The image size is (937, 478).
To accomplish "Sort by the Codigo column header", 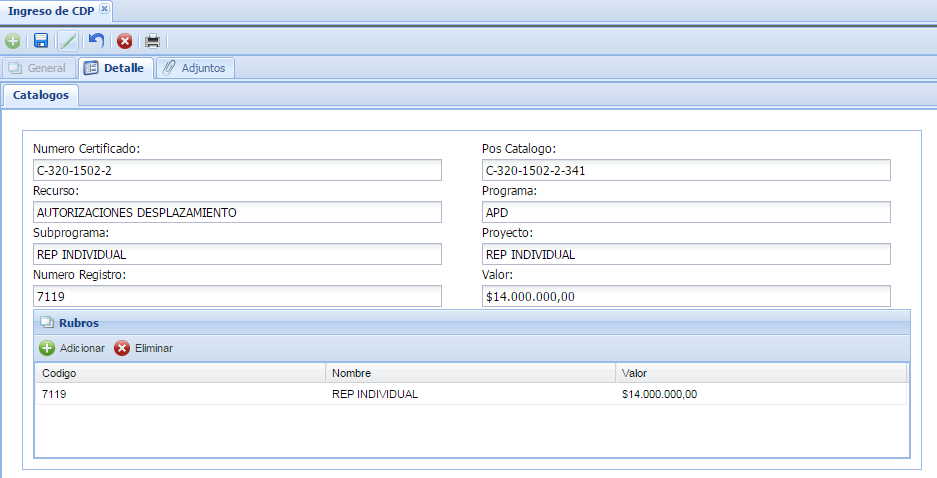I will click(180, 373).
